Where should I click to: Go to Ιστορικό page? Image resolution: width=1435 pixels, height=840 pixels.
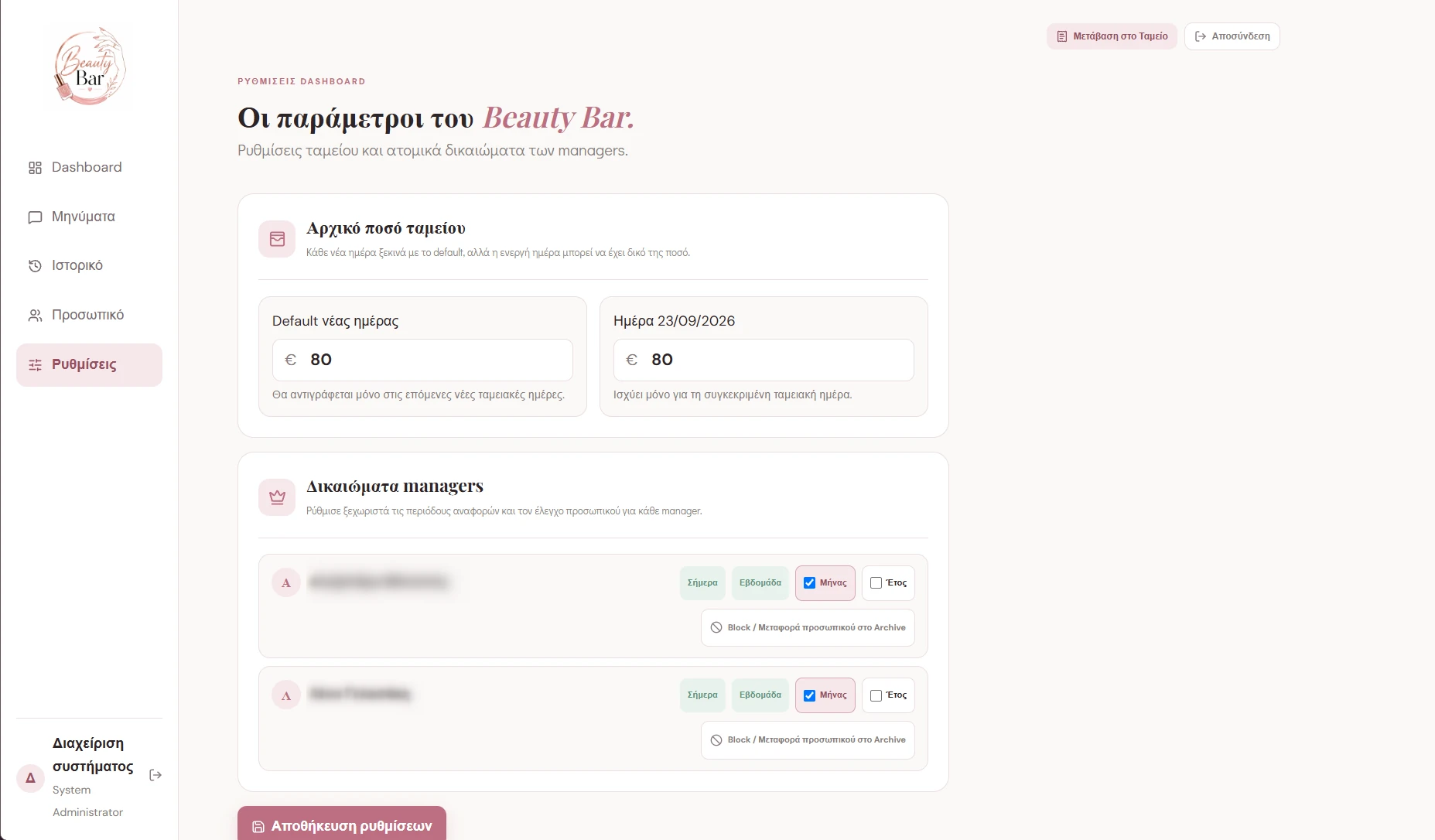coord(89,265)
